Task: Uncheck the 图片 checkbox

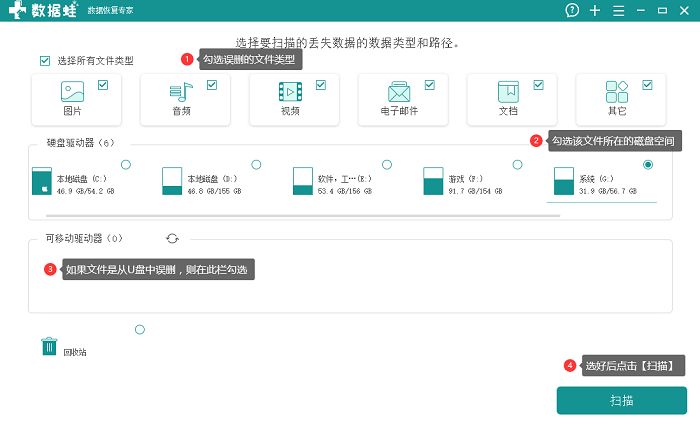Action: click(x=103, y=85)
